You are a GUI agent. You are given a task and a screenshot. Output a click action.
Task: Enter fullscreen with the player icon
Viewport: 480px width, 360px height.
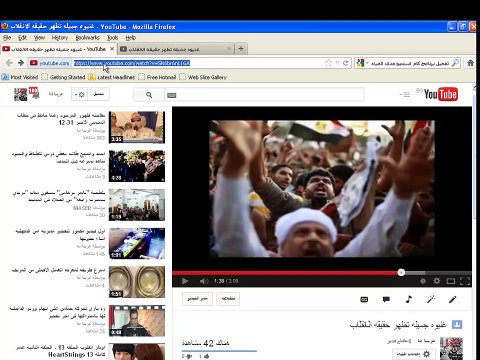465,281
